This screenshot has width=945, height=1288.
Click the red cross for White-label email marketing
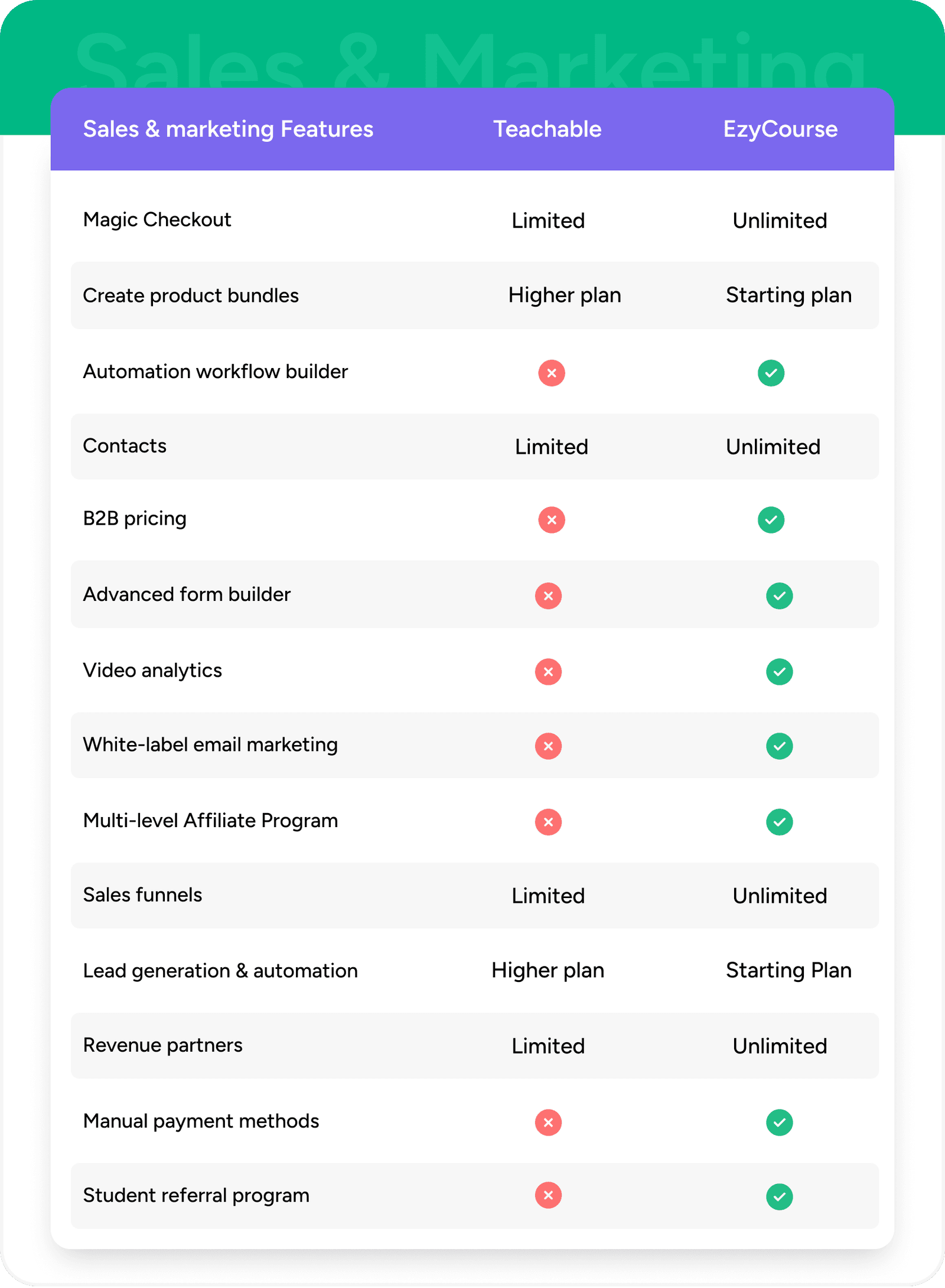548,746
